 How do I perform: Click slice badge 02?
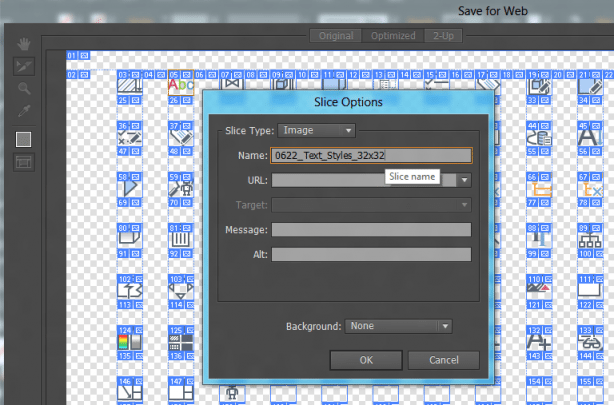(x=78, y=75)
